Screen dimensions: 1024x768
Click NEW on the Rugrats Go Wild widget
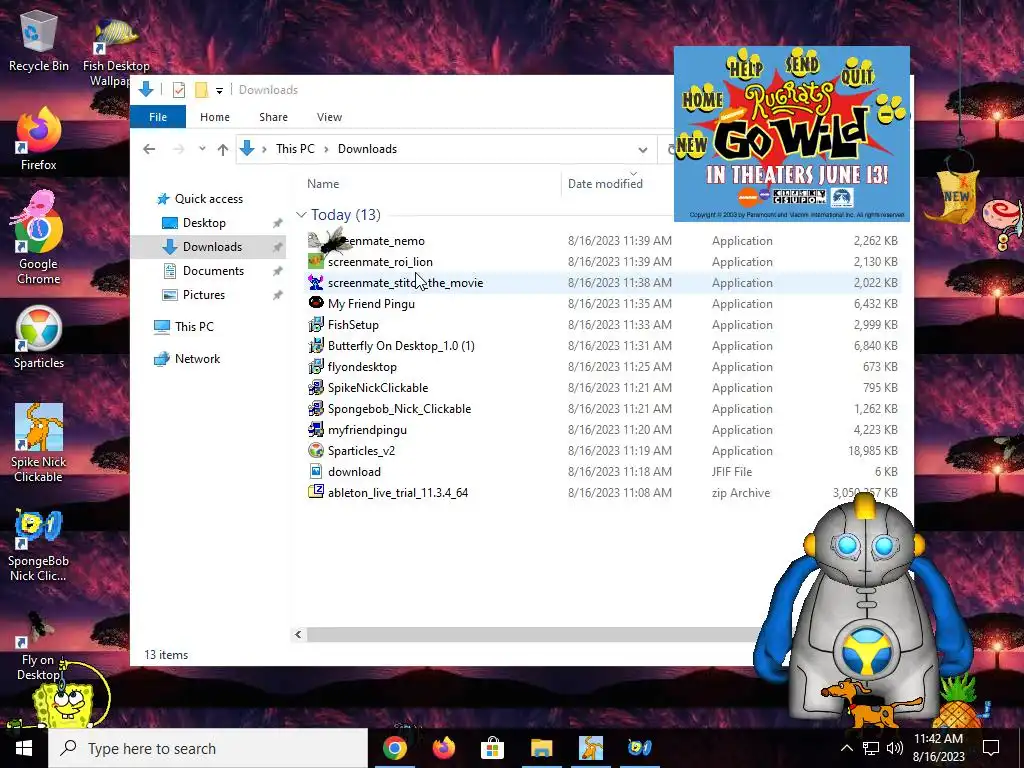pos(691,144)
